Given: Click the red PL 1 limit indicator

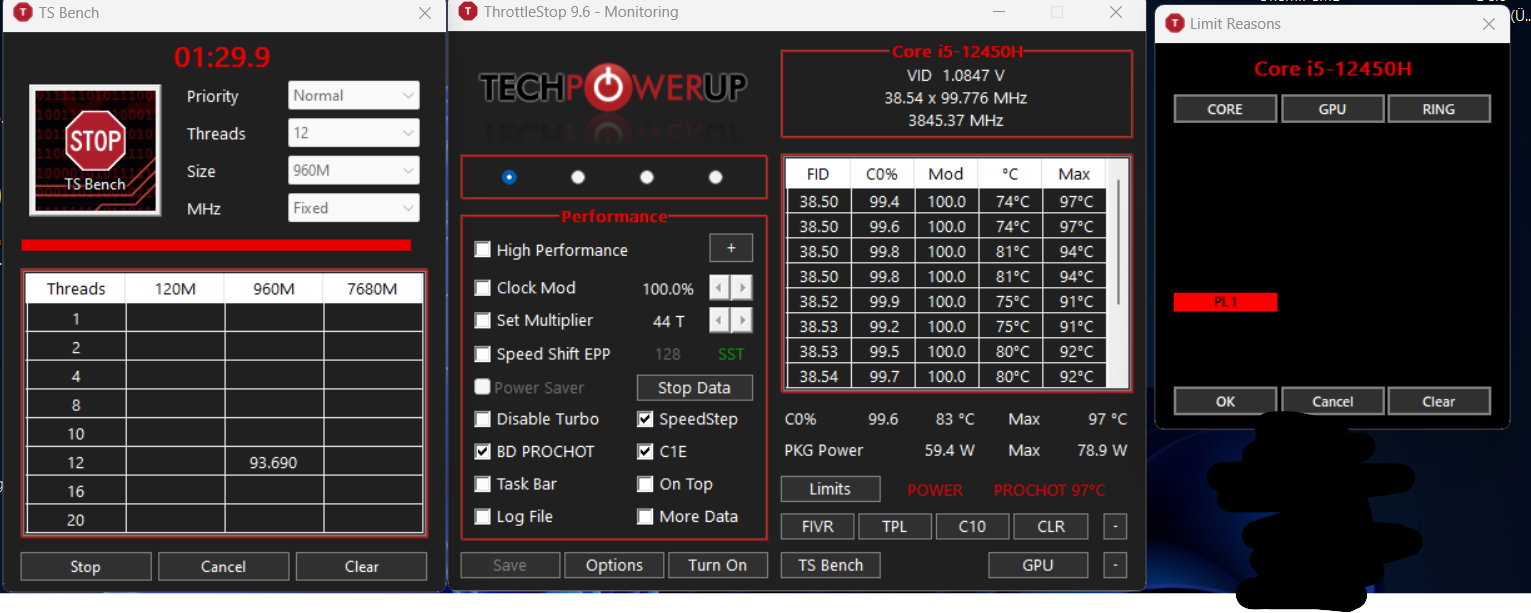Looking at the screenshot, I should click(1225, 302).
